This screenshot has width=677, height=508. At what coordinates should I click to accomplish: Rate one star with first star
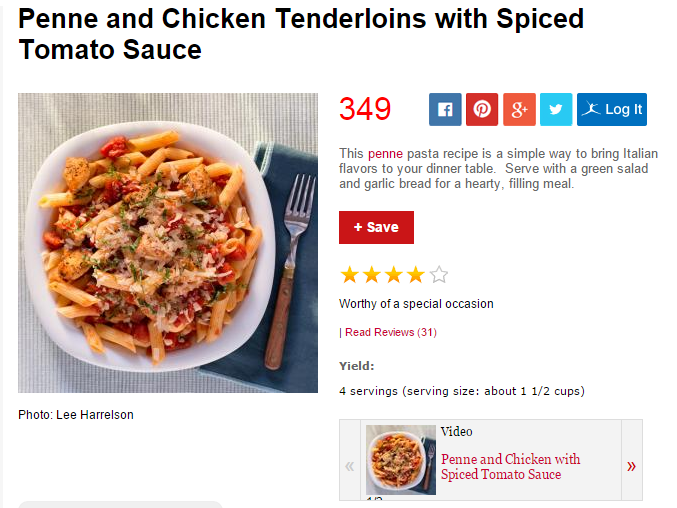[x=350, y=275]
